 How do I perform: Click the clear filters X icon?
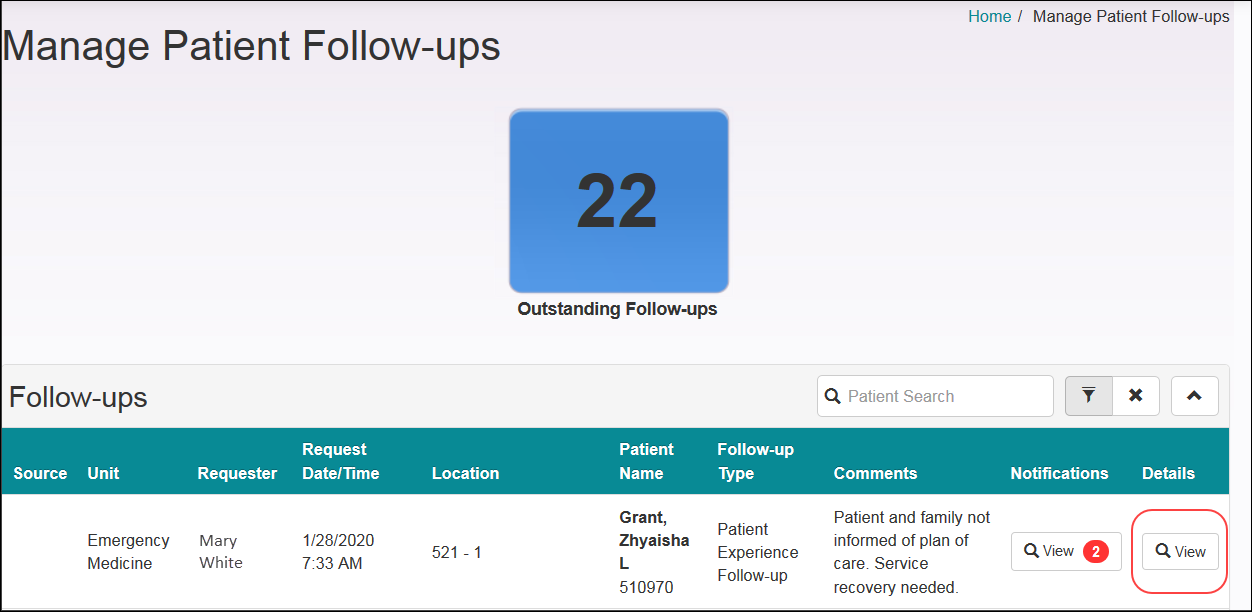click(x=1135, y=396)
